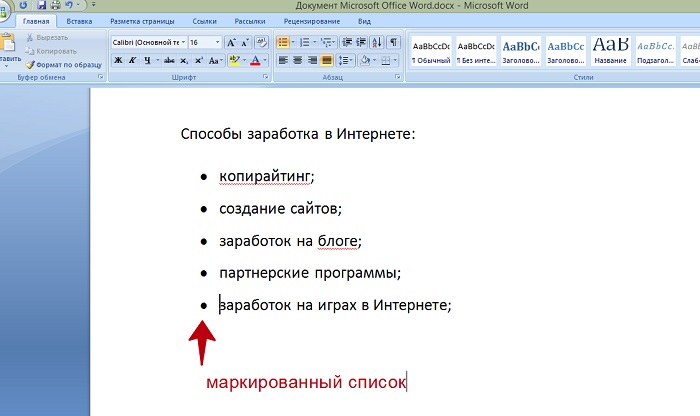This screenshot has width=700, height=416.
Task: Apply paragraph shading with the bucket
Action: pyautogui.click(x=365, y=60)
